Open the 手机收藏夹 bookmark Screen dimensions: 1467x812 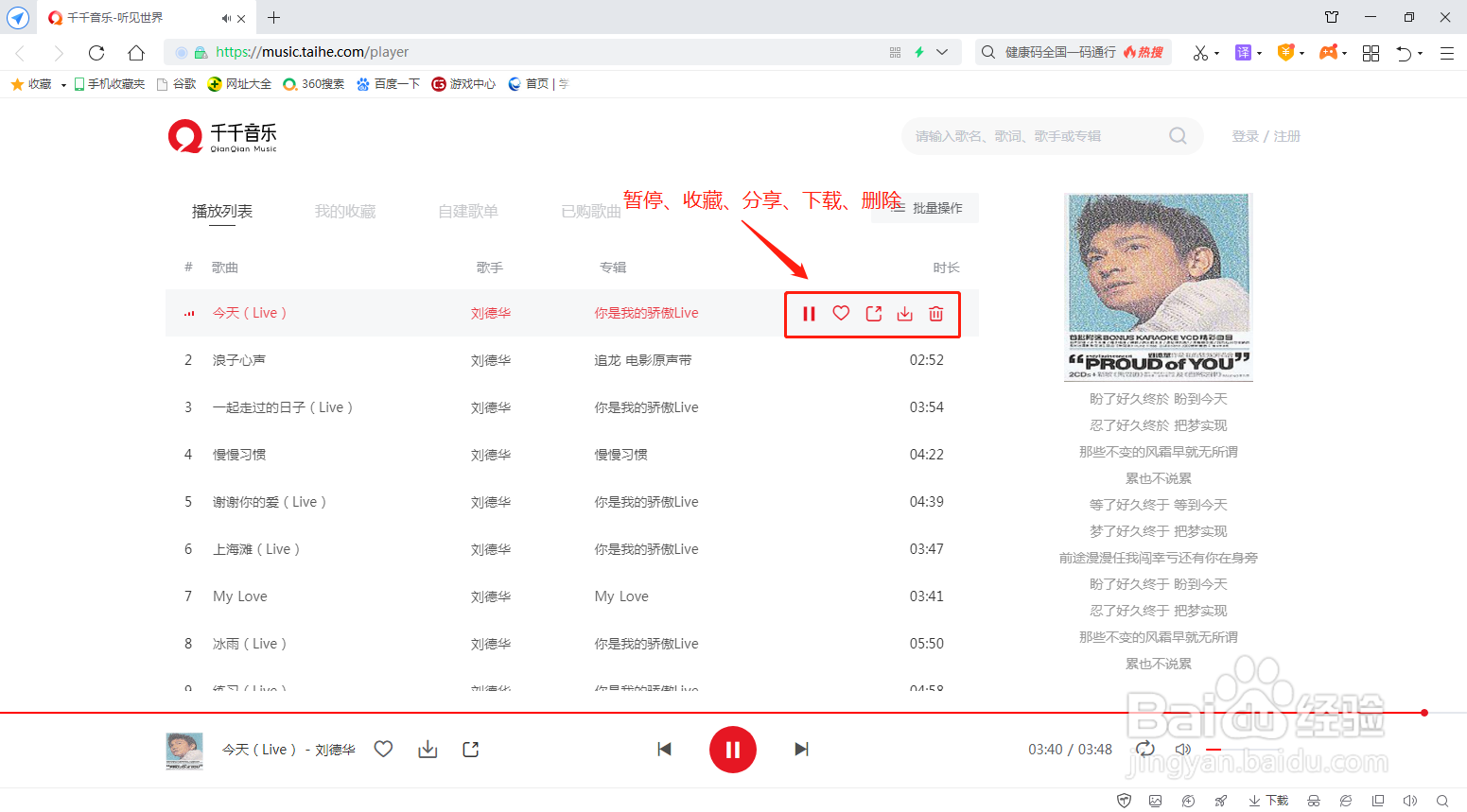(x=110, y=84)
